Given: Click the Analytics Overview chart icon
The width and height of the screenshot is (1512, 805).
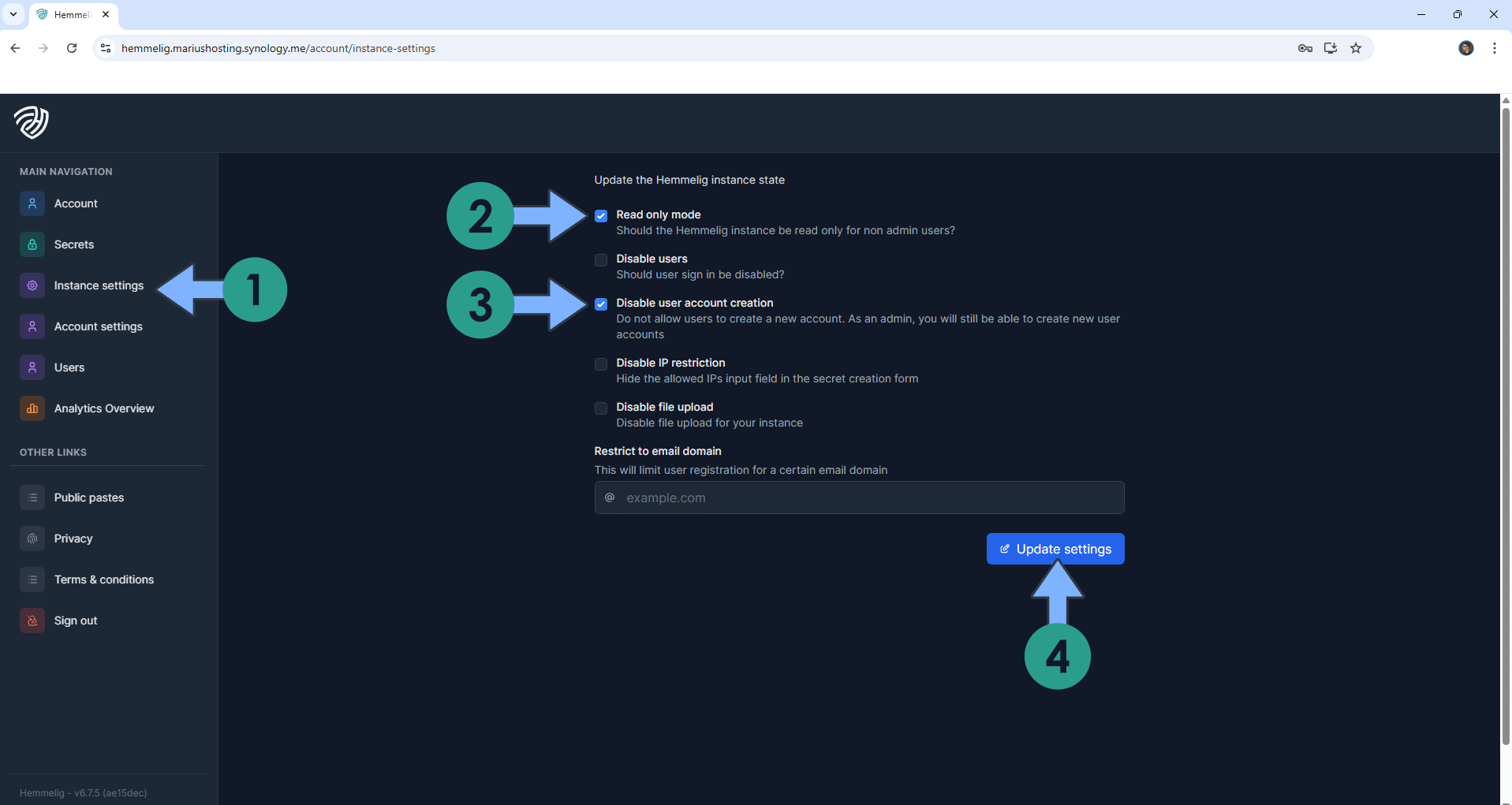Looking at the screenshot, I should click(32, 408).
